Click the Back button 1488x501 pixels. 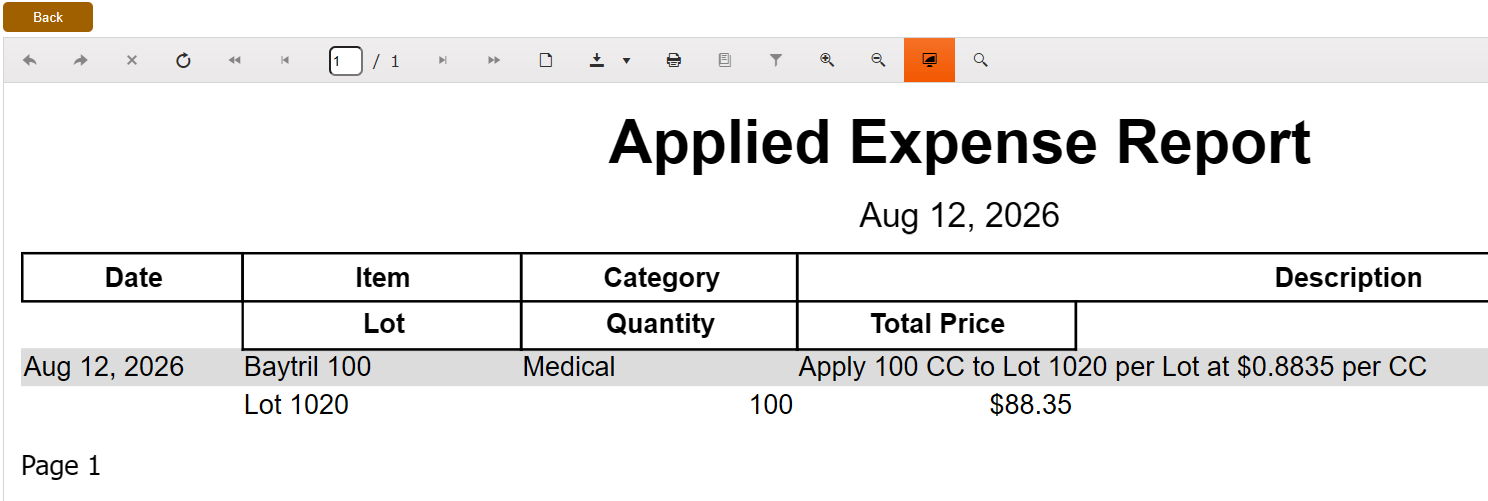tap(48, 17)
